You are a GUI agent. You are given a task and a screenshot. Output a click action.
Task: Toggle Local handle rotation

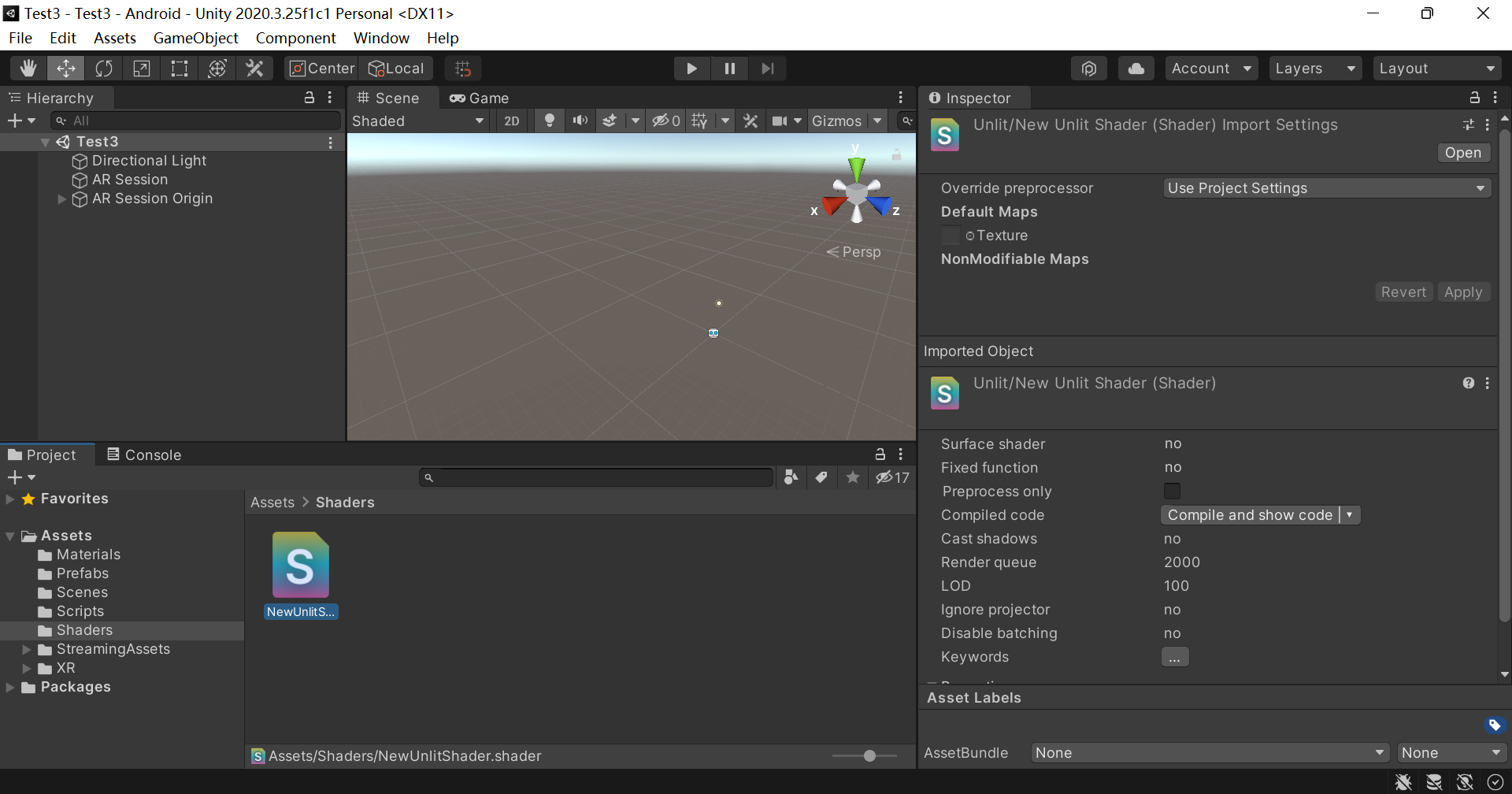click(397, 69)
